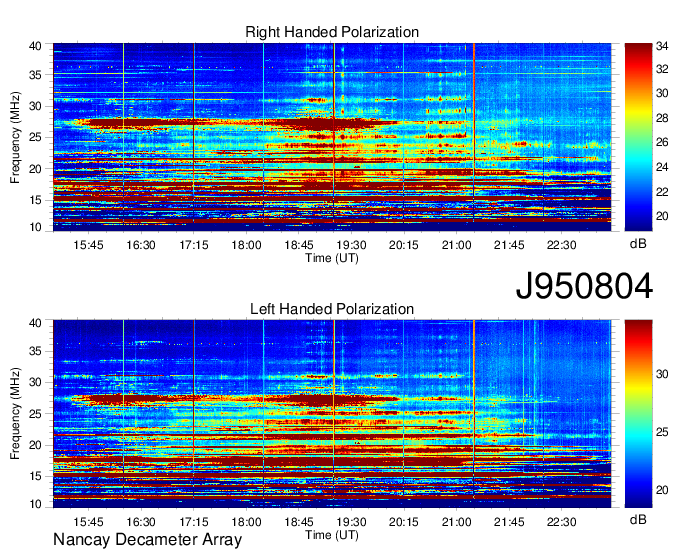Click the 25 frequency tick on the top plot
680x552 pixels.
coord(36,137)
